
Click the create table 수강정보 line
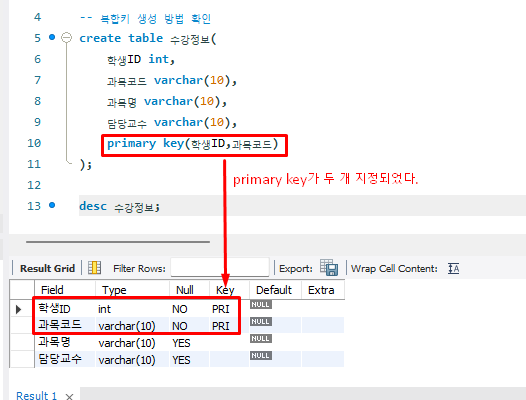click(148, 39)
